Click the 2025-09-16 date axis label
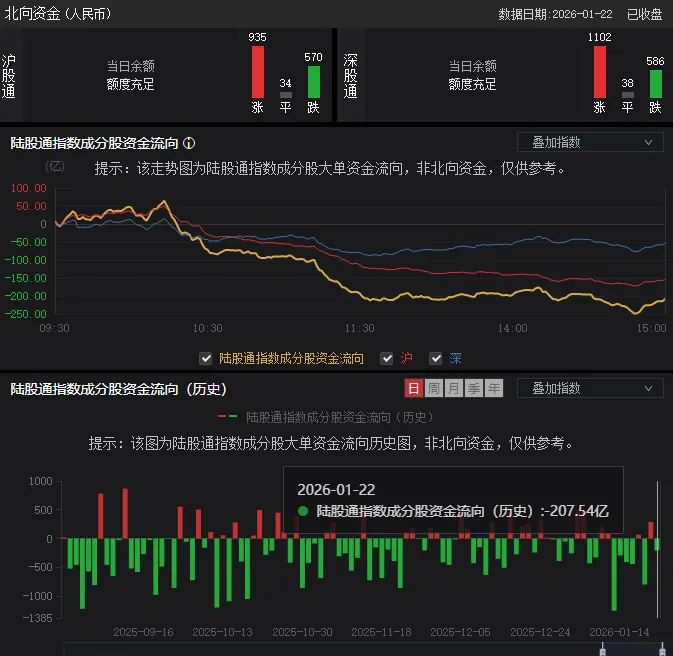Image resolution: width=673 pixels, height=656 pixels. click(143, 632)
